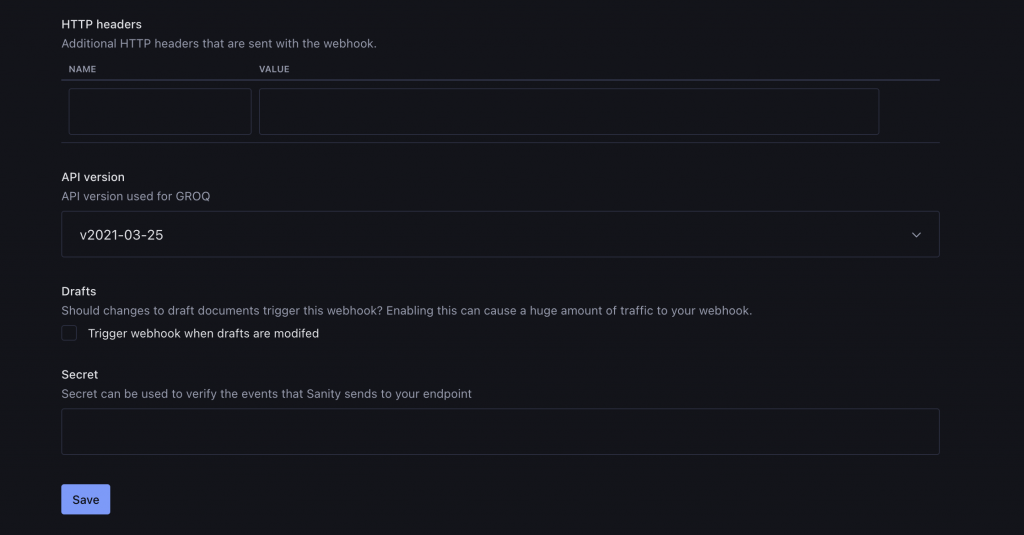This screenshot has width=1024, height=535.
Task: Tick the drafts trigger checkbox
Action: pos(69,333)
